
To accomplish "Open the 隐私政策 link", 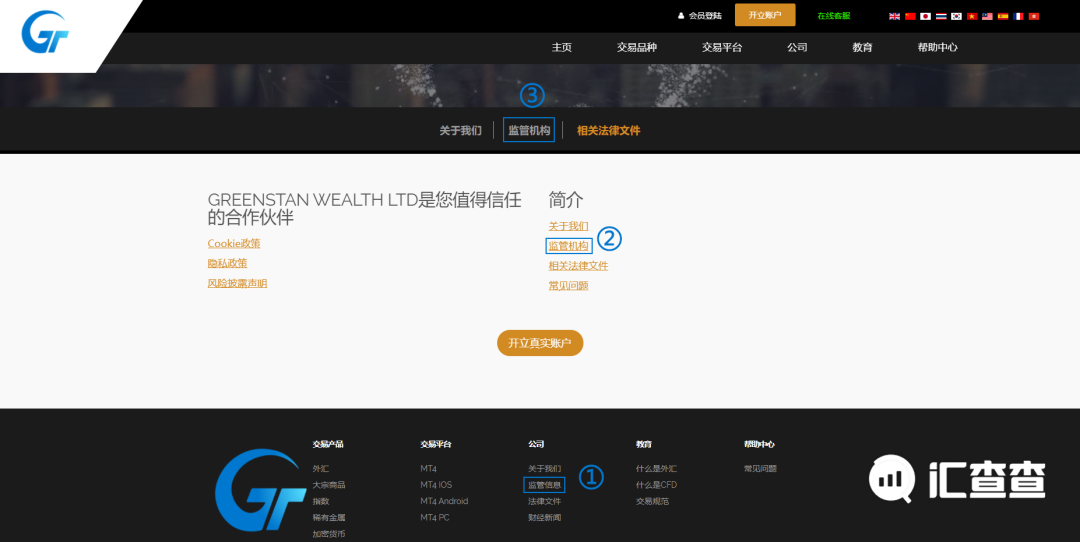I will point(227,263).
